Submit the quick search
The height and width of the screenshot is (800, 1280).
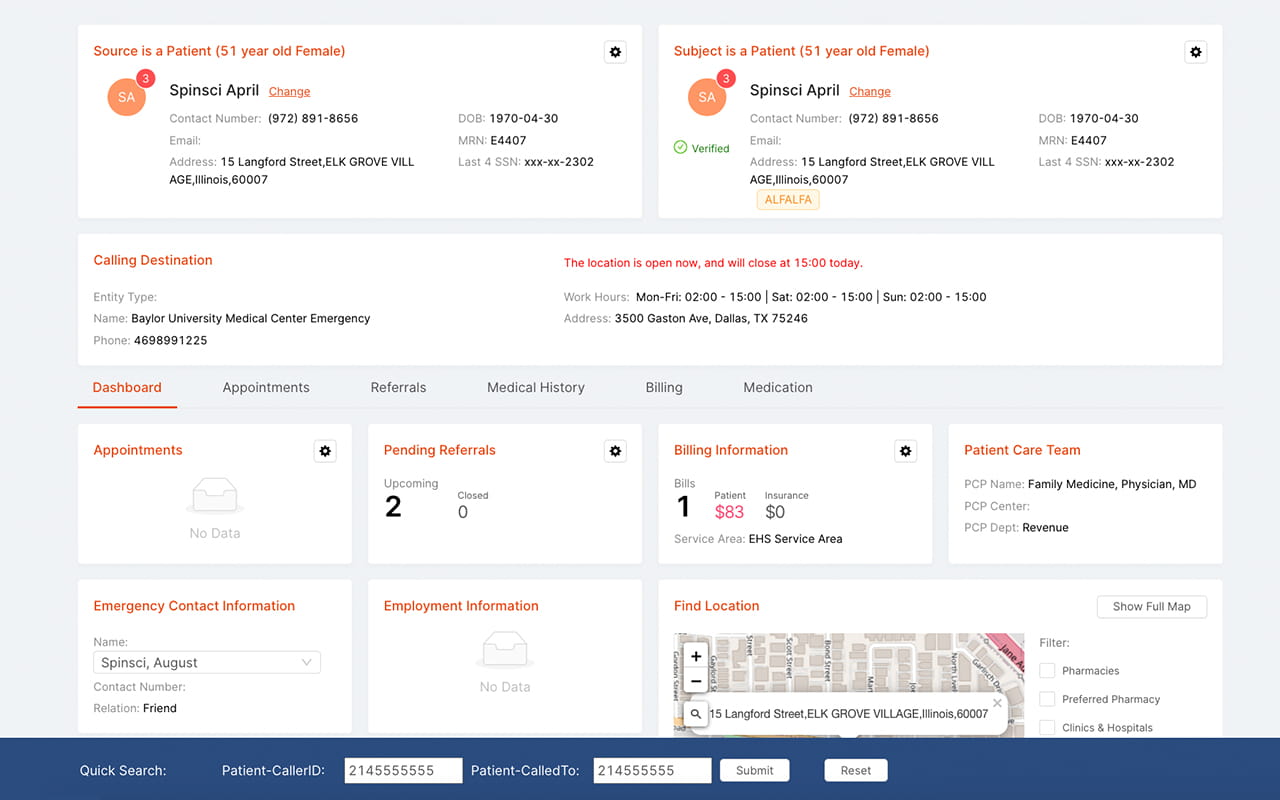(x=754, y=770)
